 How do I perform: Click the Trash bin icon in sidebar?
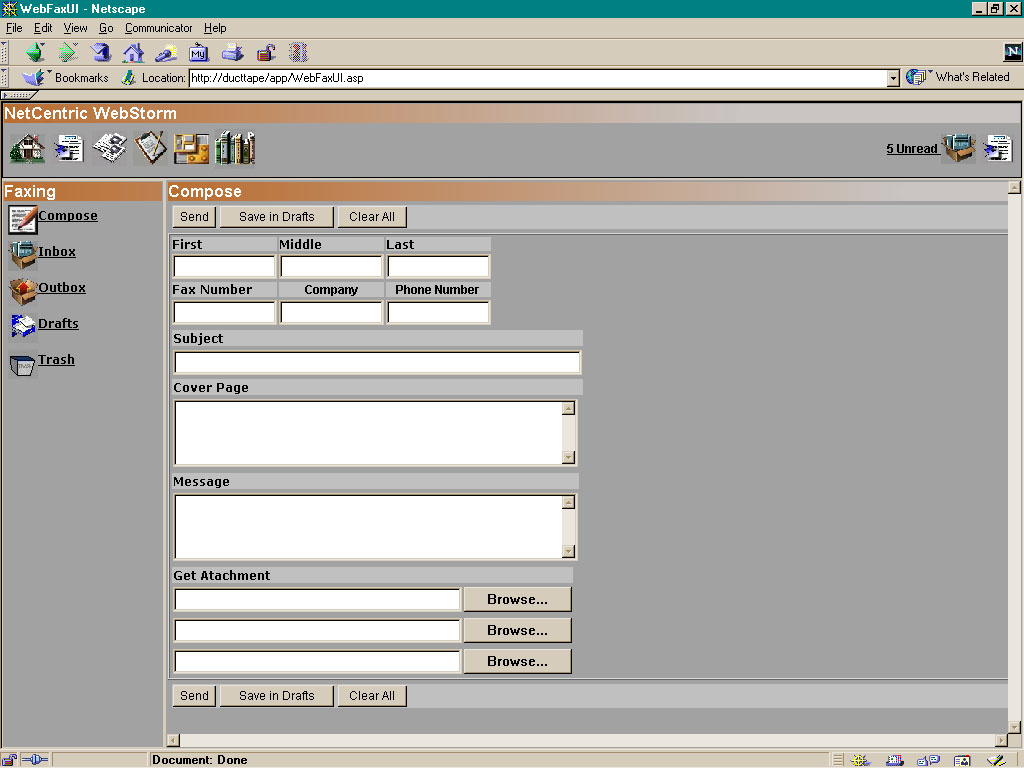click(x=22, y=364)
